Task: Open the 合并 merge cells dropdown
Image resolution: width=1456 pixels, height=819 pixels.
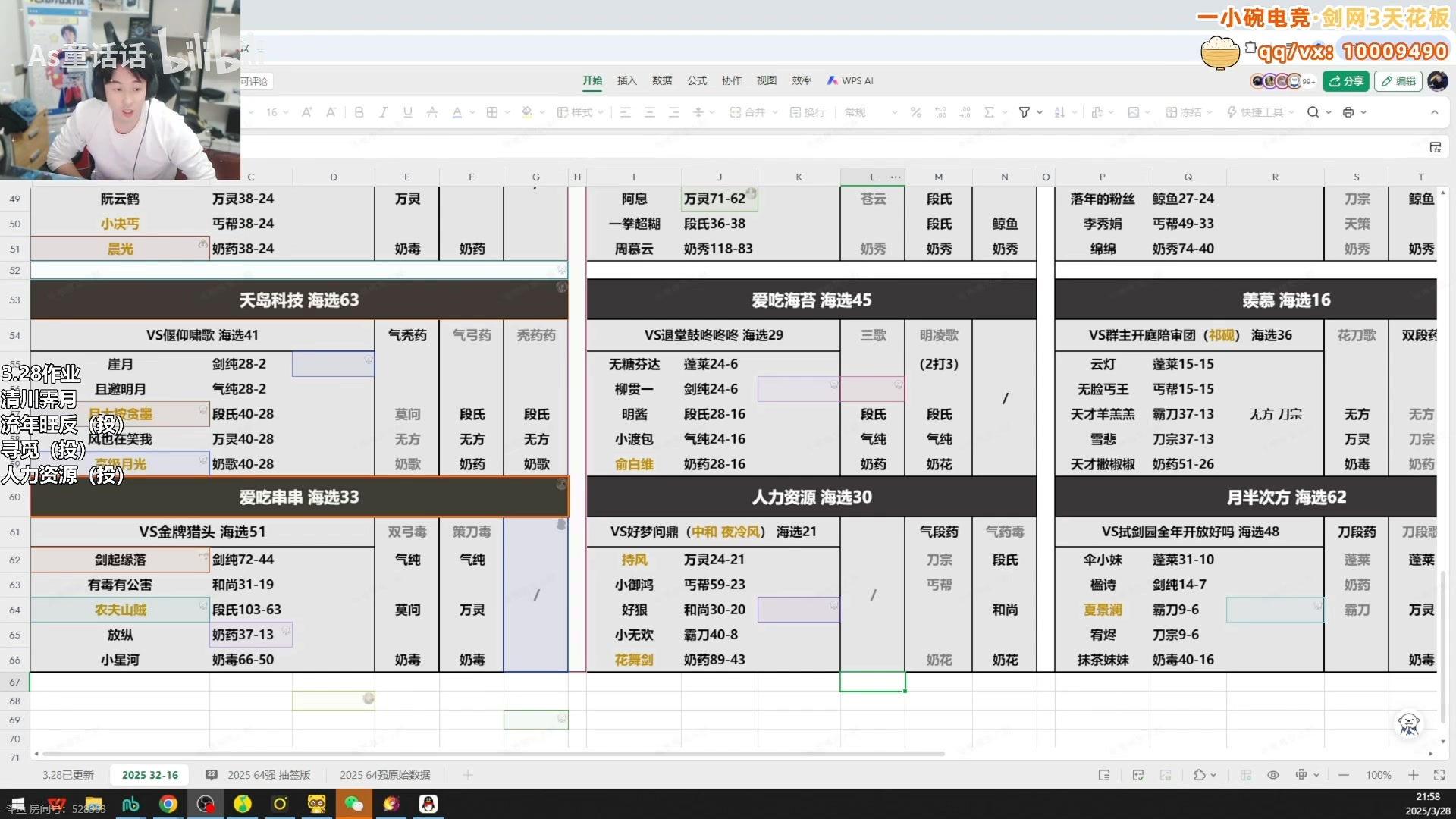Action: pos(754,112)
